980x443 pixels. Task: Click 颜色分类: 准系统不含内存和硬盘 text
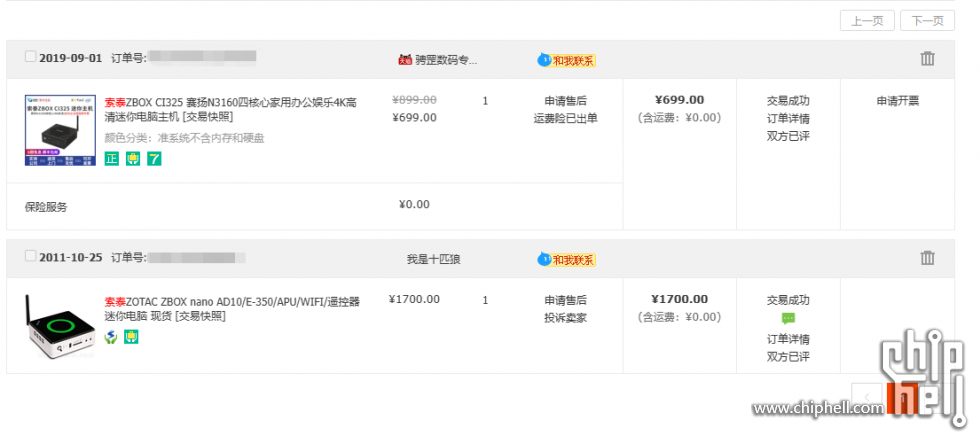pyautogui.click(x=184, y=138)
